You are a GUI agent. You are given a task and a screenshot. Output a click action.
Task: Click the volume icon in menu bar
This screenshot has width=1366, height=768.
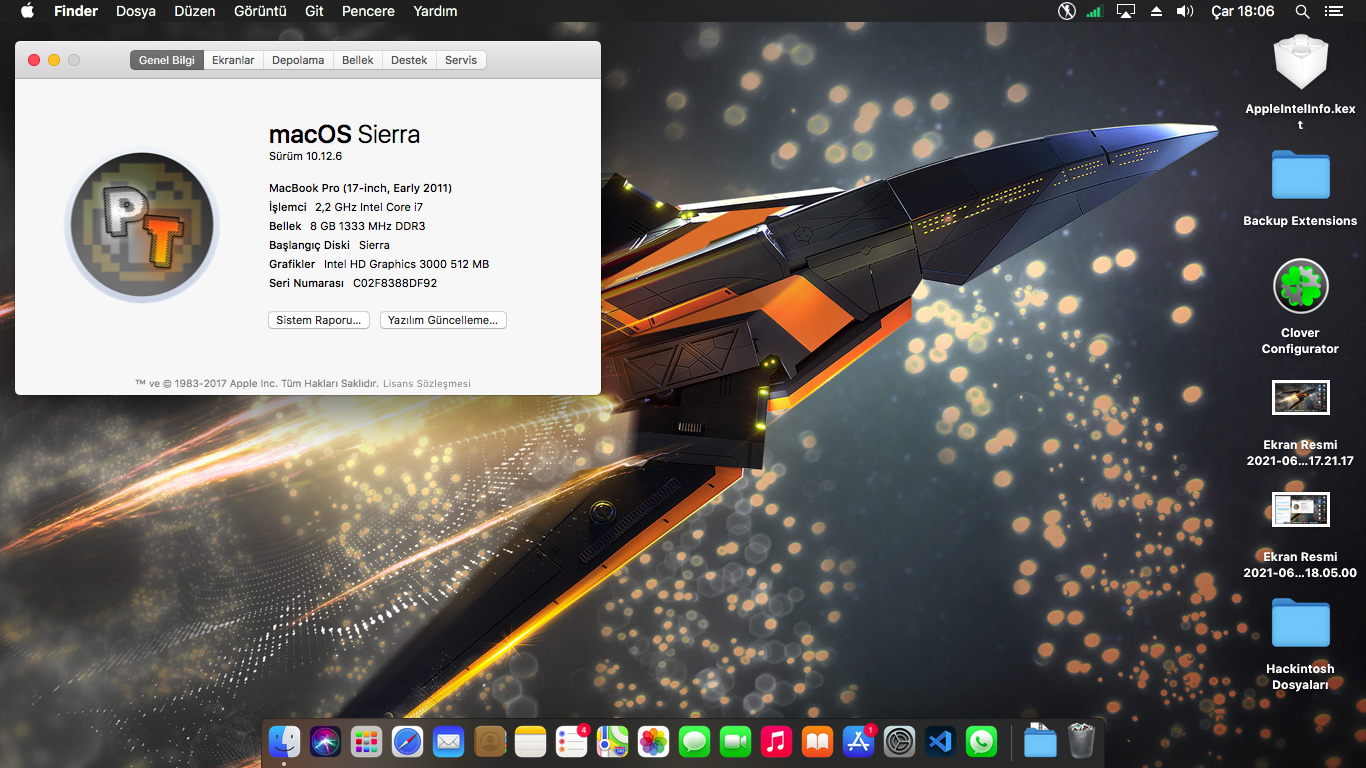1185,11
